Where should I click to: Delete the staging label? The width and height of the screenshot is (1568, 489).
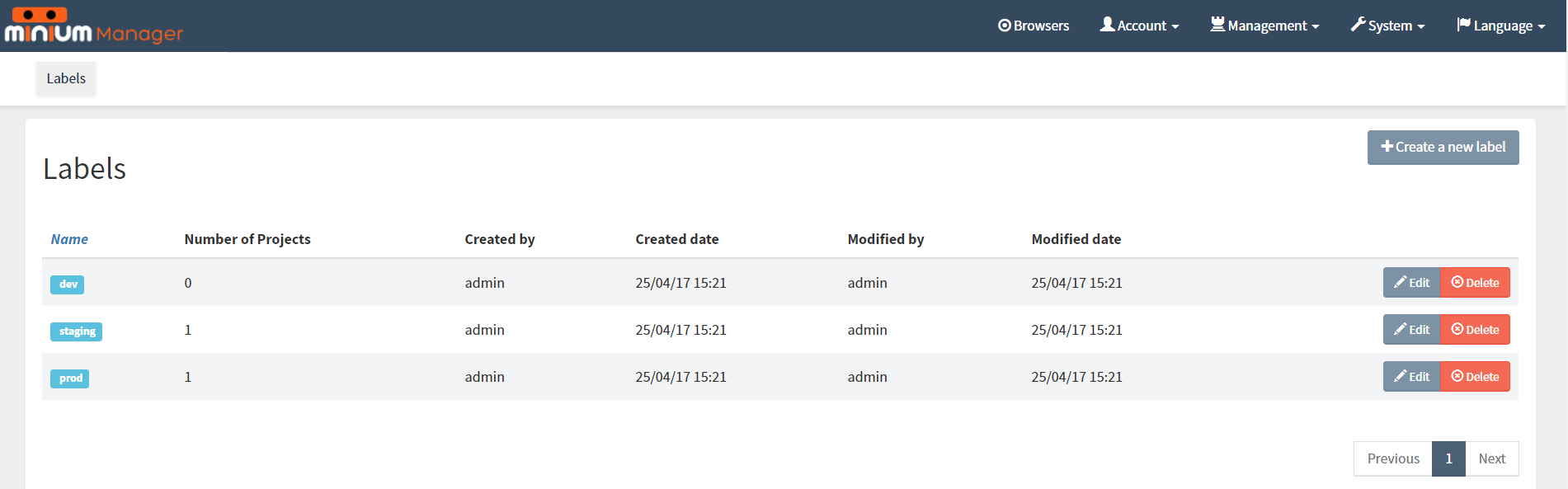(x=1475, y=329)
